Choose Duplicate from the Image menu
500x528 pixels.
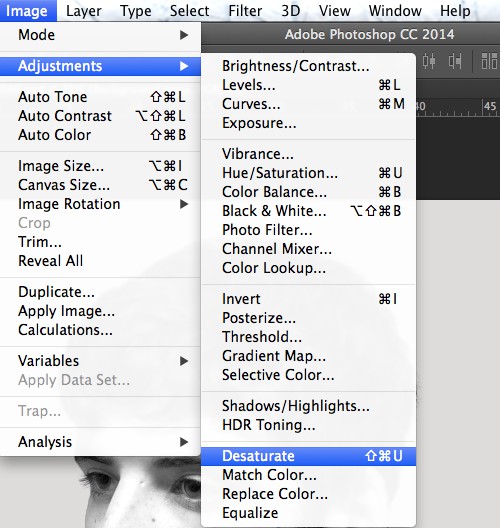click(100, 292)
